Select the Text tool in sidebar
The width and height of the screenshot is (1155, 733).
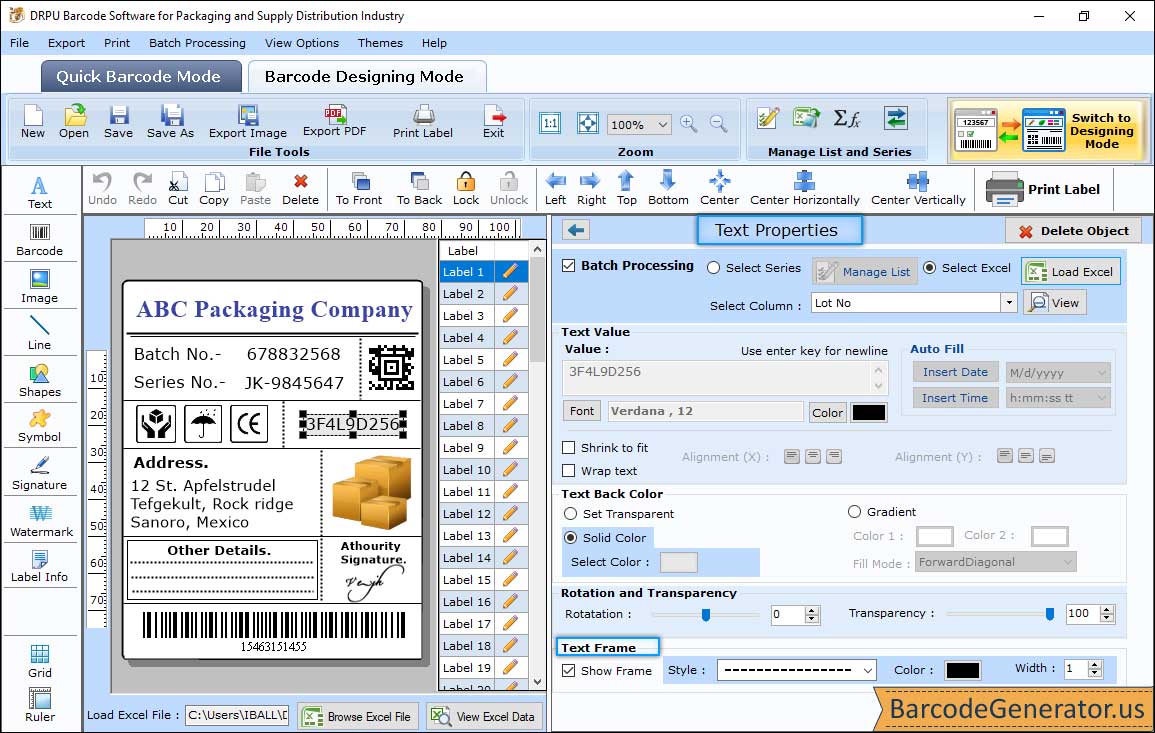(40, 193)
